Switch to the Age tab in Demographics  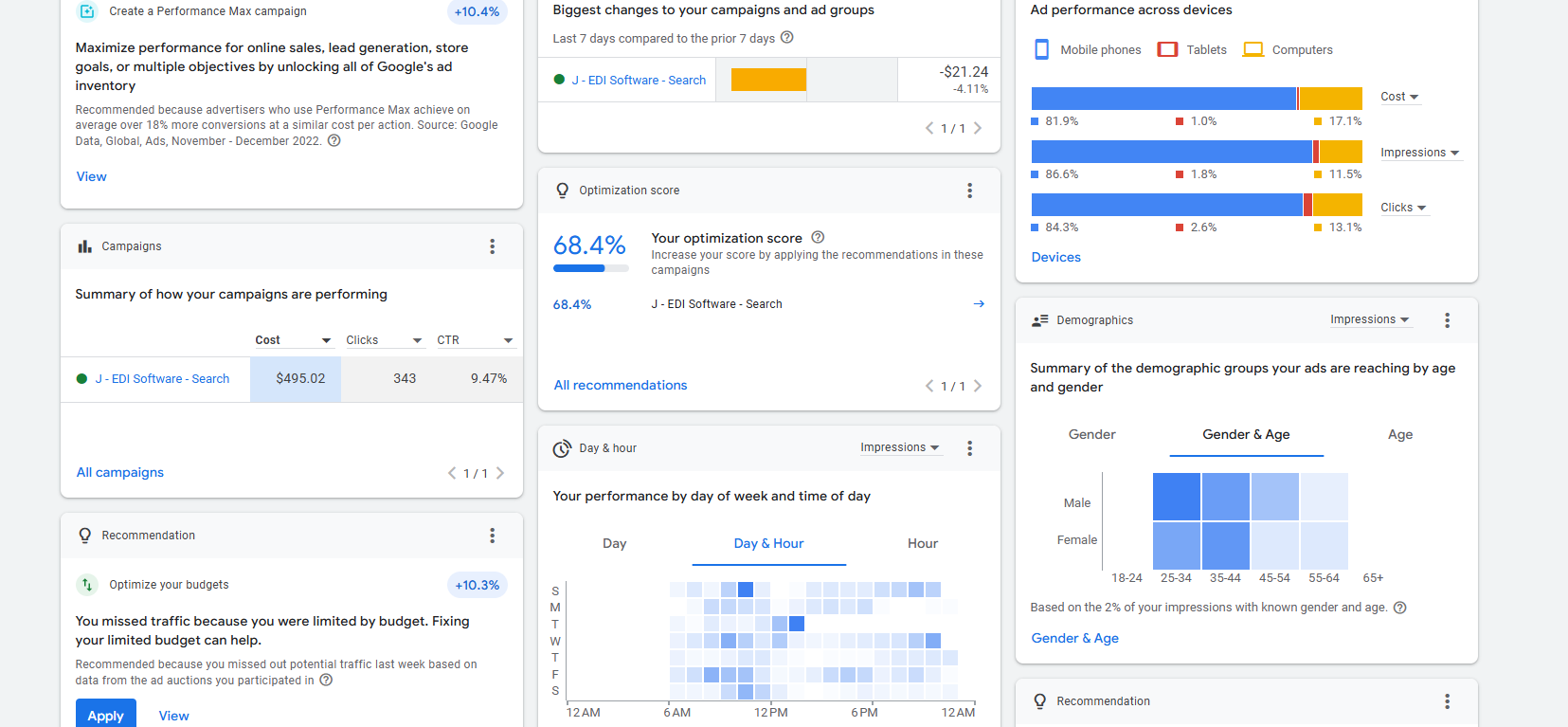tap(1400, 434)
